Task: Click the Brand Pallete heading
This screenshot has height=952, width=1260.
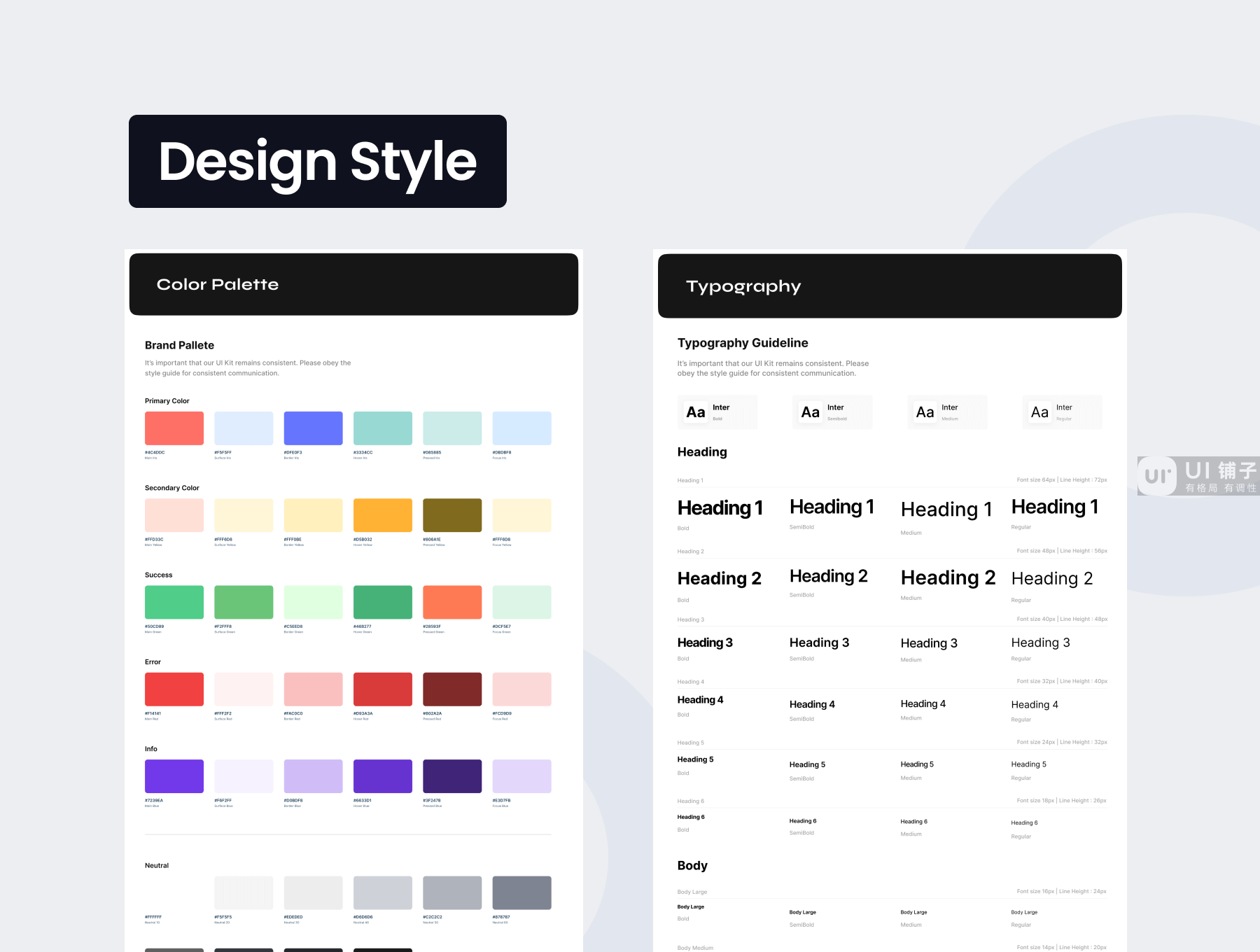Action: click(x=179, y=345)
